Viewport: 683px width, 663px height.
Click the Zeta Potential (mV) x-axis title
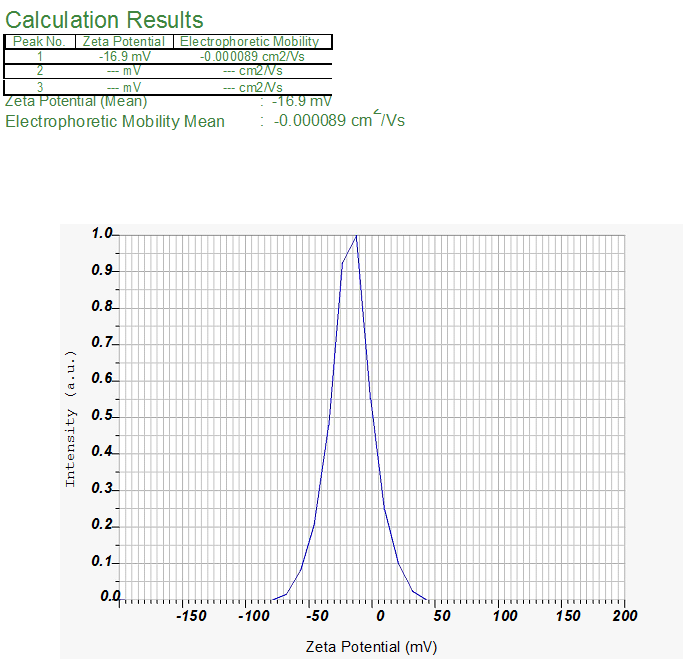[371, 647]
